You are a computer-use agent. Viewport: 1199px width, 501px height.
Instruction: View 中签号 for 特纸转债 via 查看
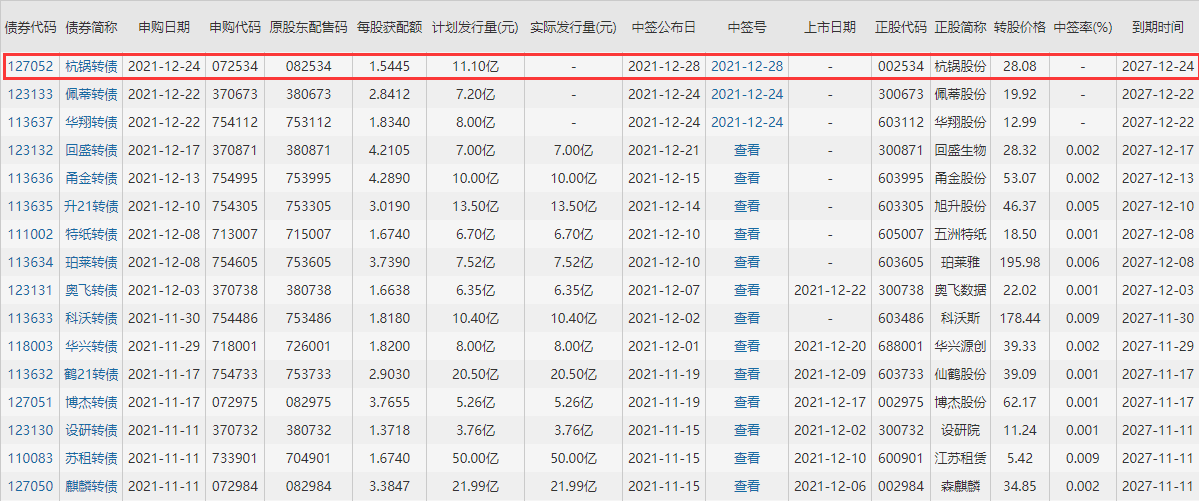pos(746,234)
